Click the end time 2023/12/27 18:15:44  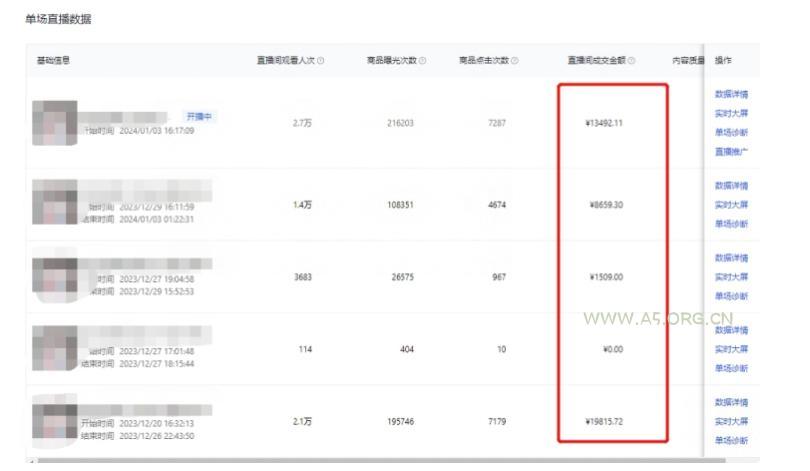click(x=157, y=364)
